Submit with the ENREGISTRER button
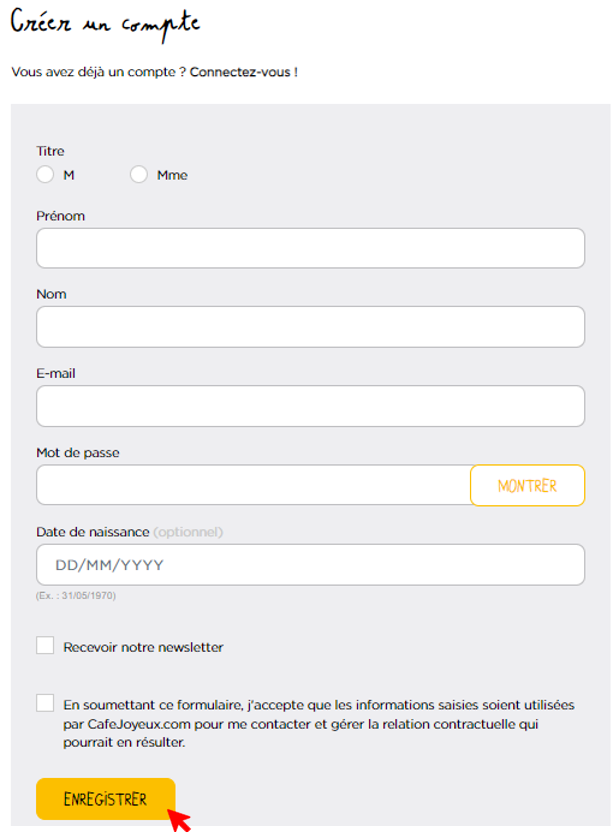This screenshot has height=835, width=616. (x=105, y=799)
